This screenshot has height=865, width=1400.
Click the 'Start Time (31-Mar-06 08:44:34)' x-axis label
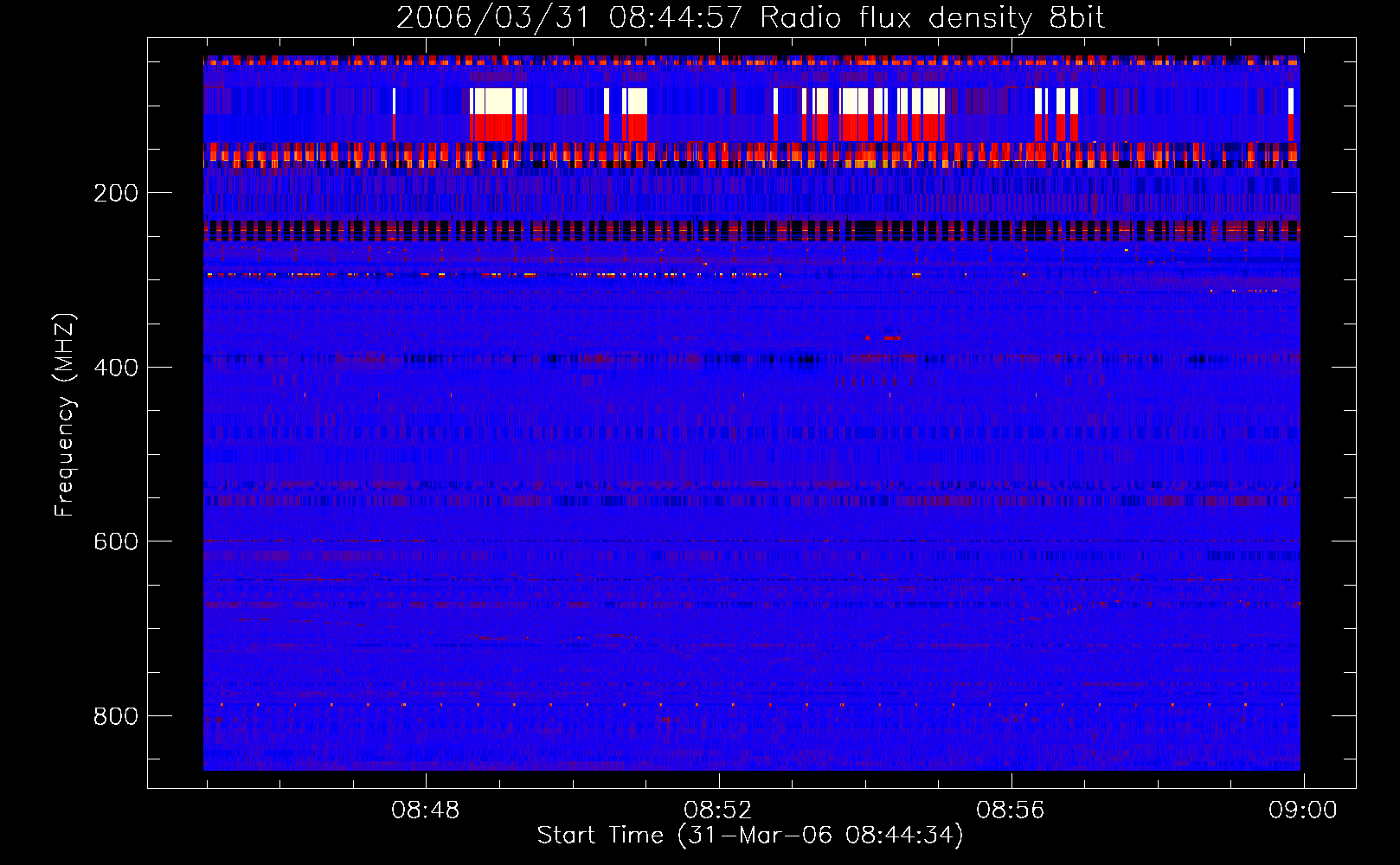pos(750,836)
